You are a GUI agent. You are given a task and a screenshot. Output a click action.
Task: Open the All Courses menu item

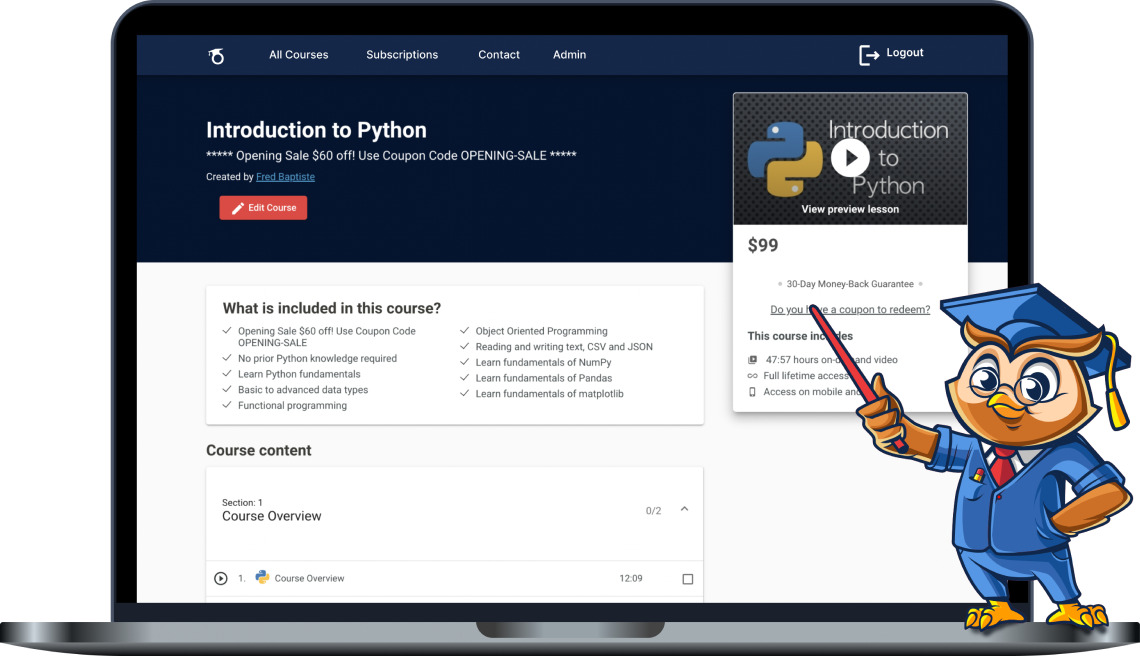click(298, 55)
